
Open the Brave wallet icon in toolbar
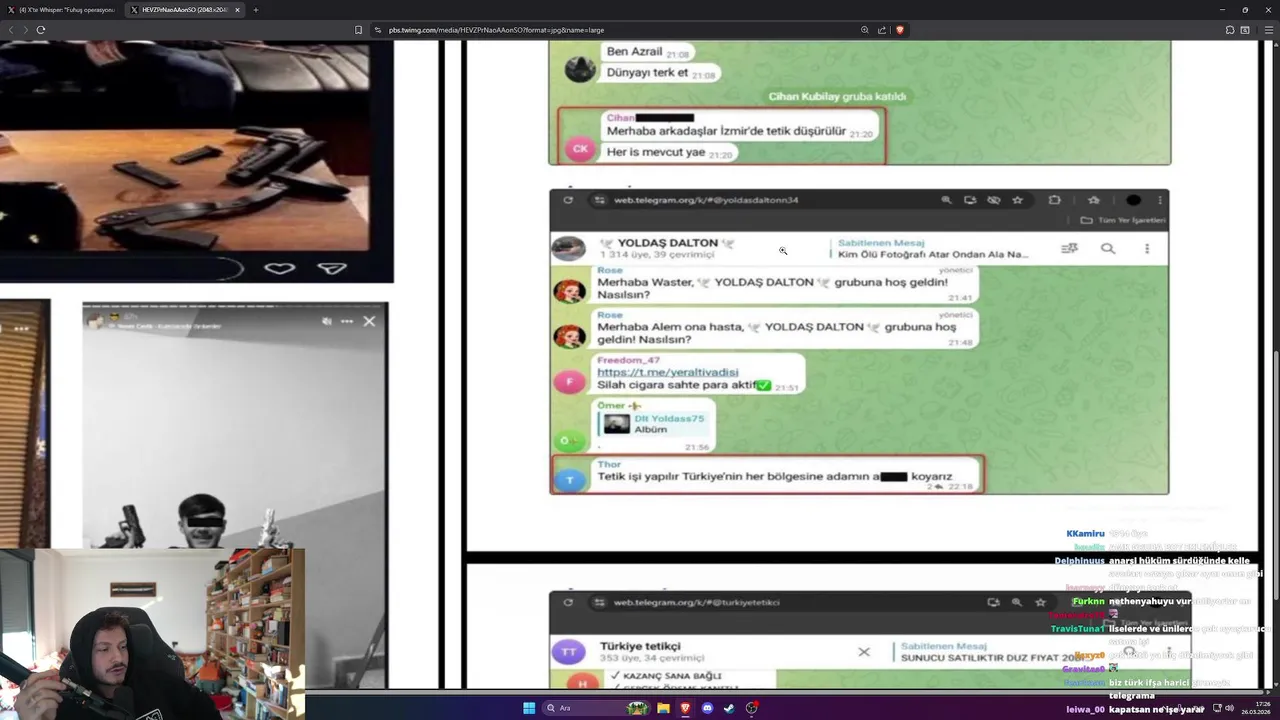point(1245,30)
